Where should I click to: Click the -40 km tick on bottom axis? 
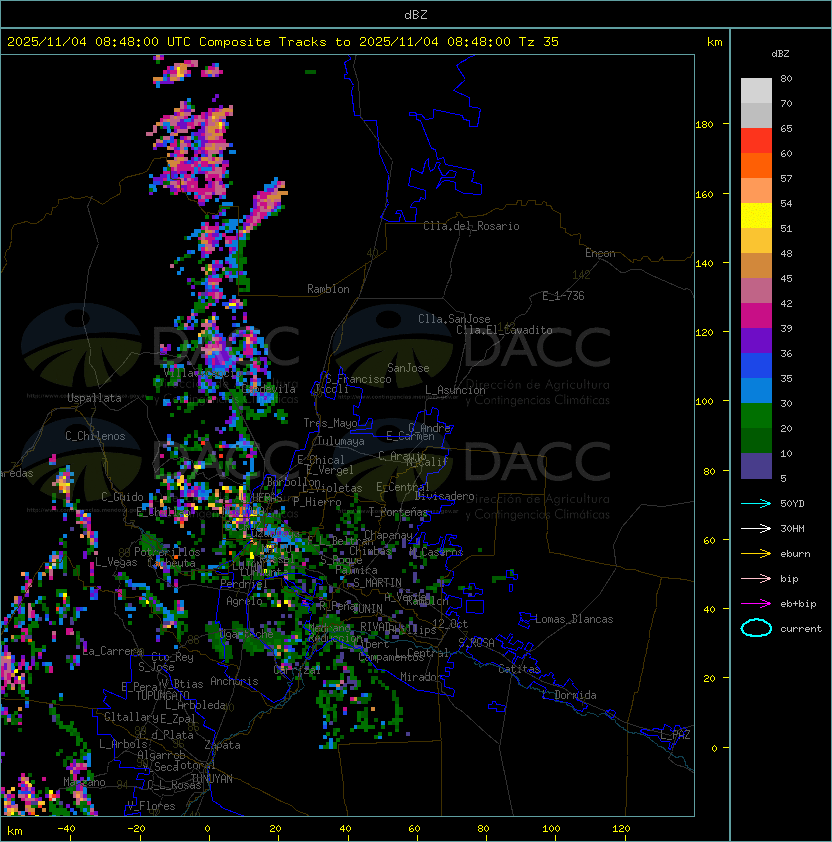(66, 829)
